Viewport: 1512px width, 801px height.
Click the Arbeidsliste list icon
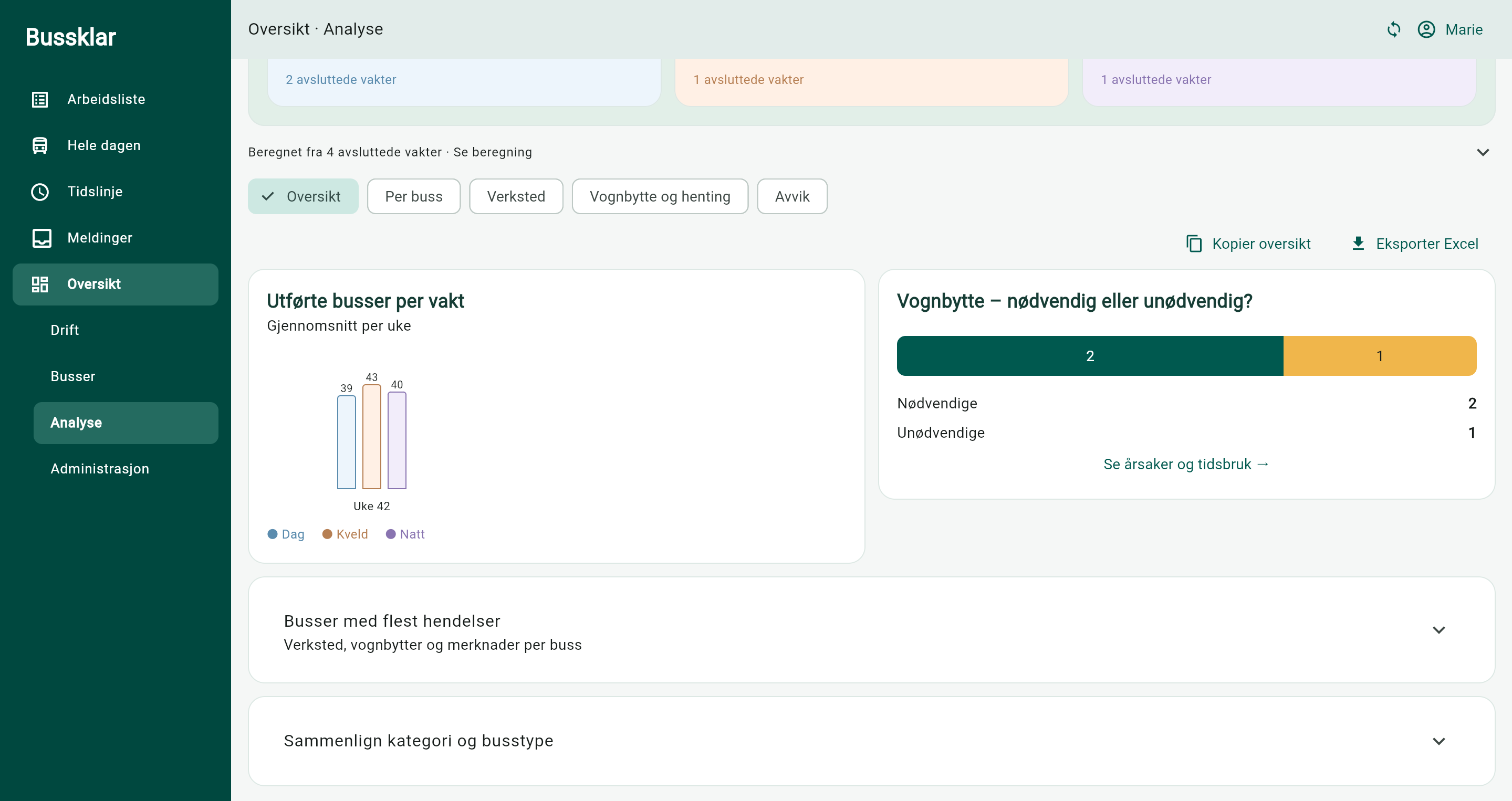click(40, 99)
